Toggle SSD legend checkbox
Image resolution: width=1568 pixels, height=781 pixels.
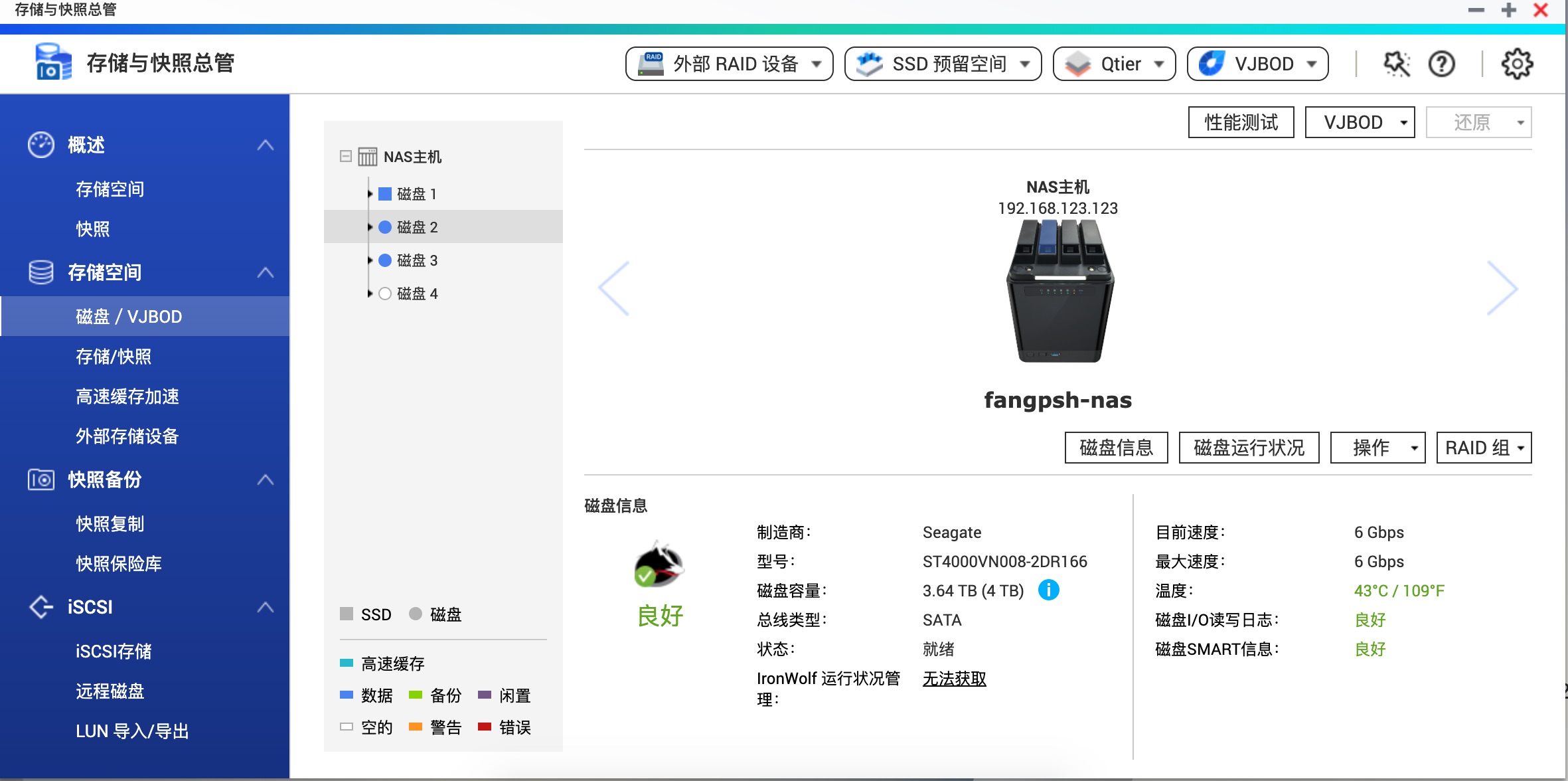(344, 615)
